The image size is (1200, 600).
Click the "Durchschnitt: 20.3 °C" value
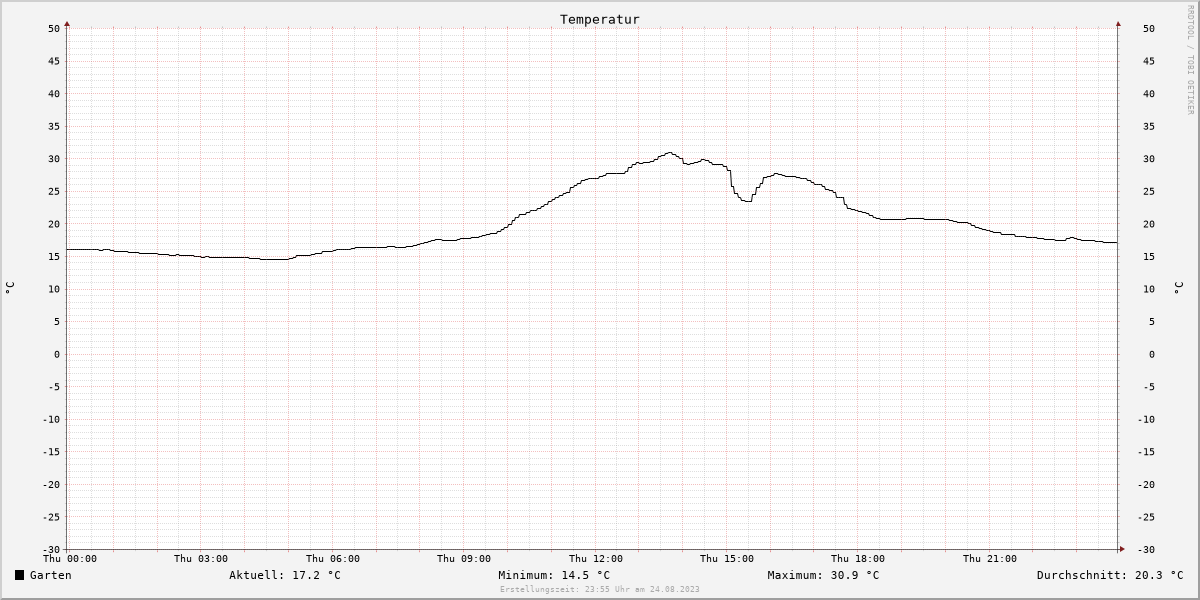point(1110,575)
